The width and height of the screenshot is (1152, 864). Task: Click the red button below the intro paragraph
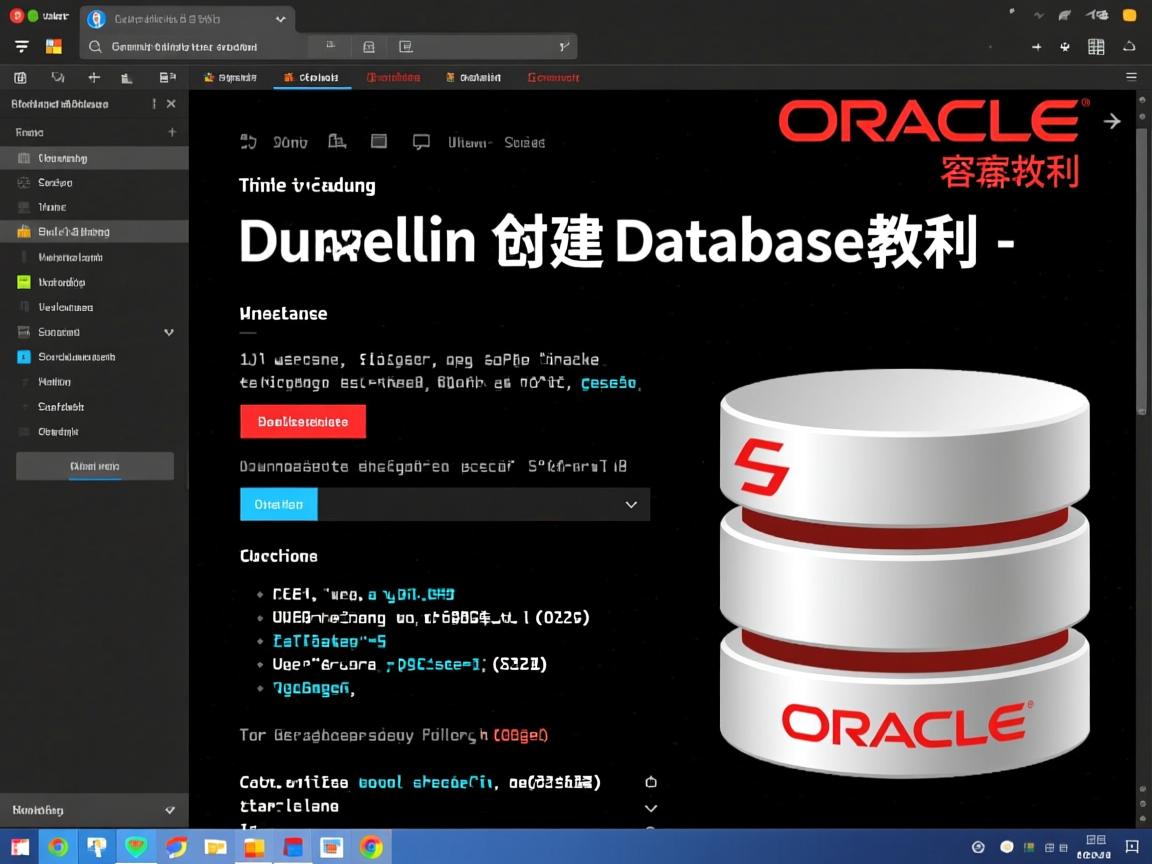(x=303, y=422)
